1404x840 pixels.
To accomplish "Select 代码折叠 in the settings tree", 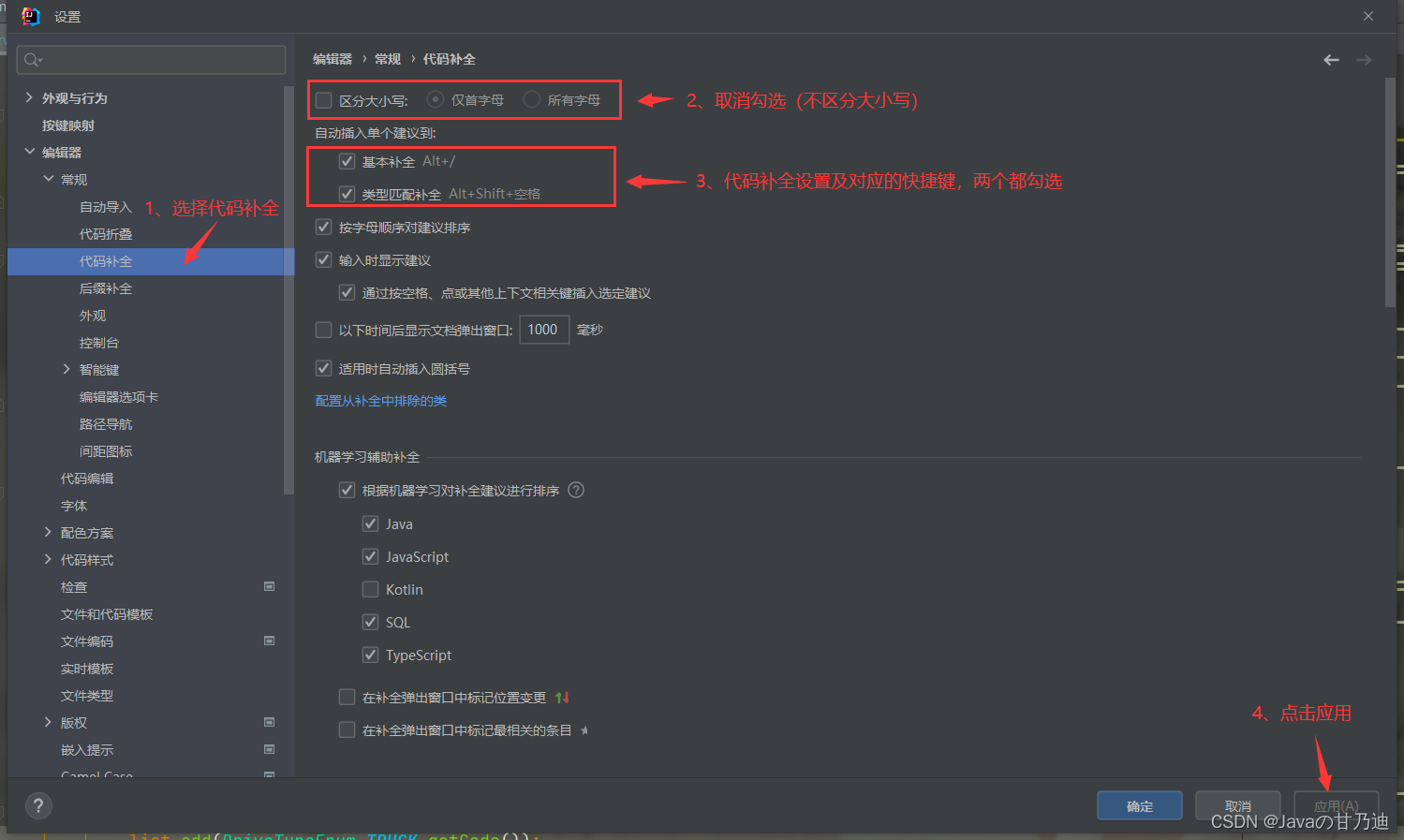I will [x=106, y=234].
